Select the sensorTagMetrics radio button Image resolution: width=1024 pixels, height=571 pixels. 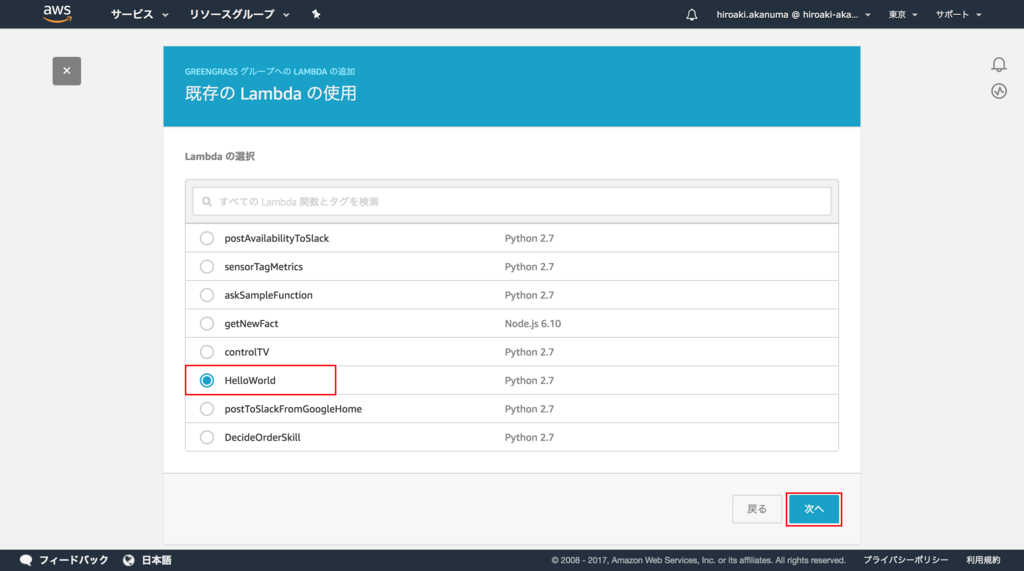pos(206,267)
